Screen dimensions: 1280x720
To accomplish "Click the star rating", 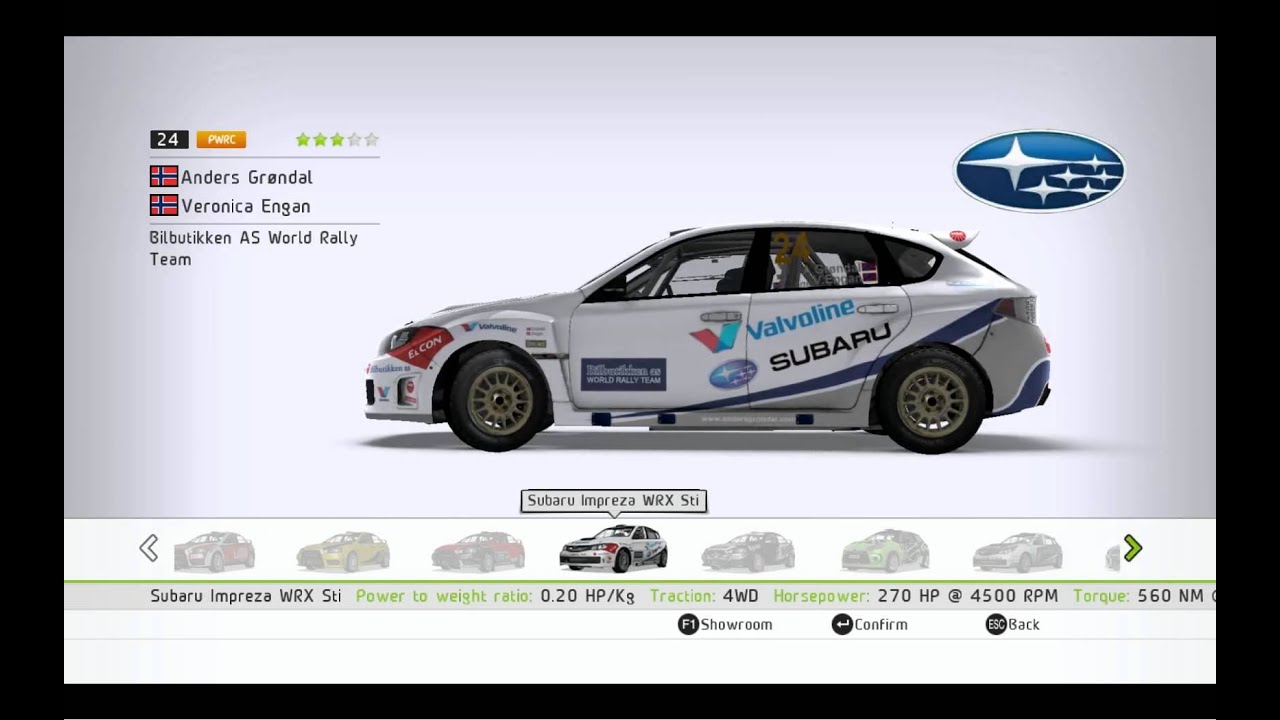I will (337, 140).
